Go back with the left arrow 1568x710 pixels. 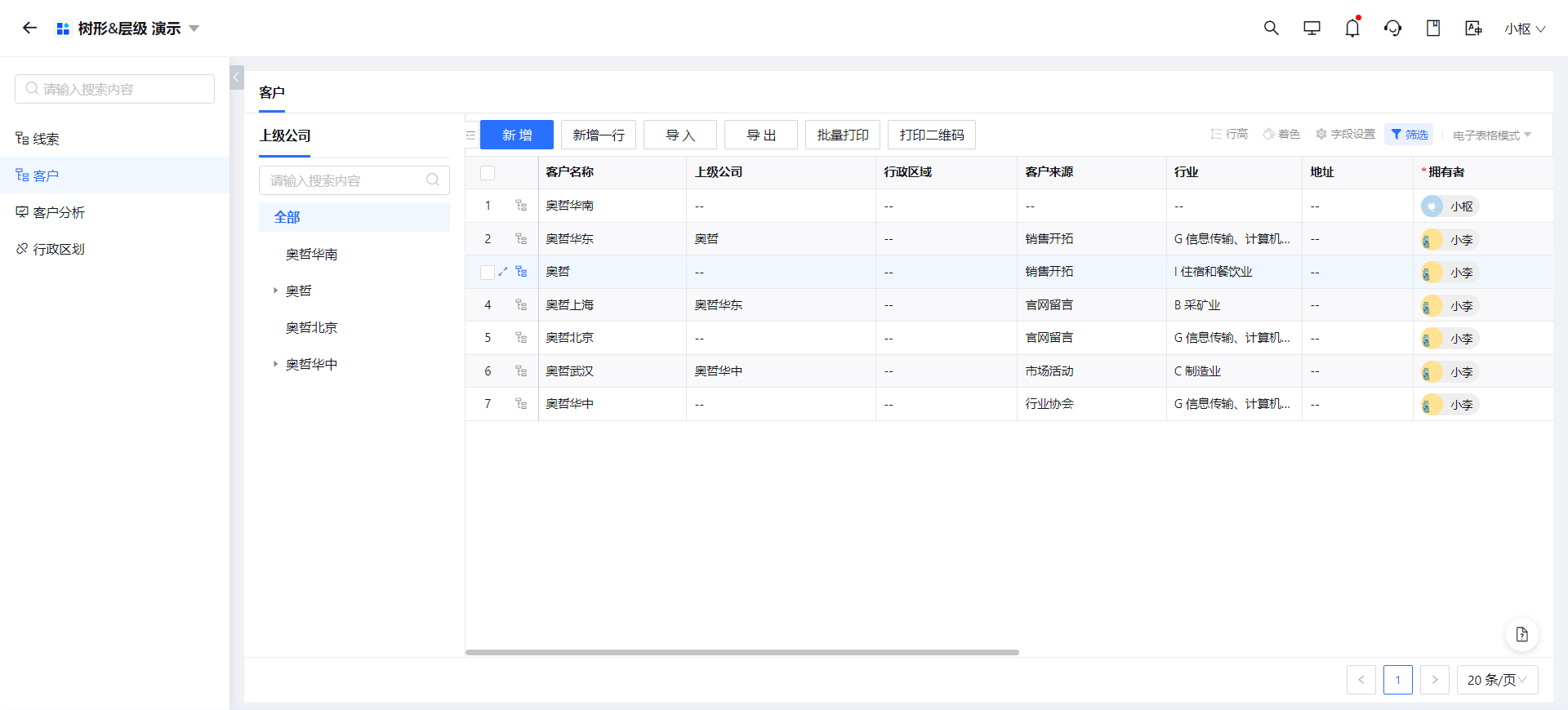[30, 28]
